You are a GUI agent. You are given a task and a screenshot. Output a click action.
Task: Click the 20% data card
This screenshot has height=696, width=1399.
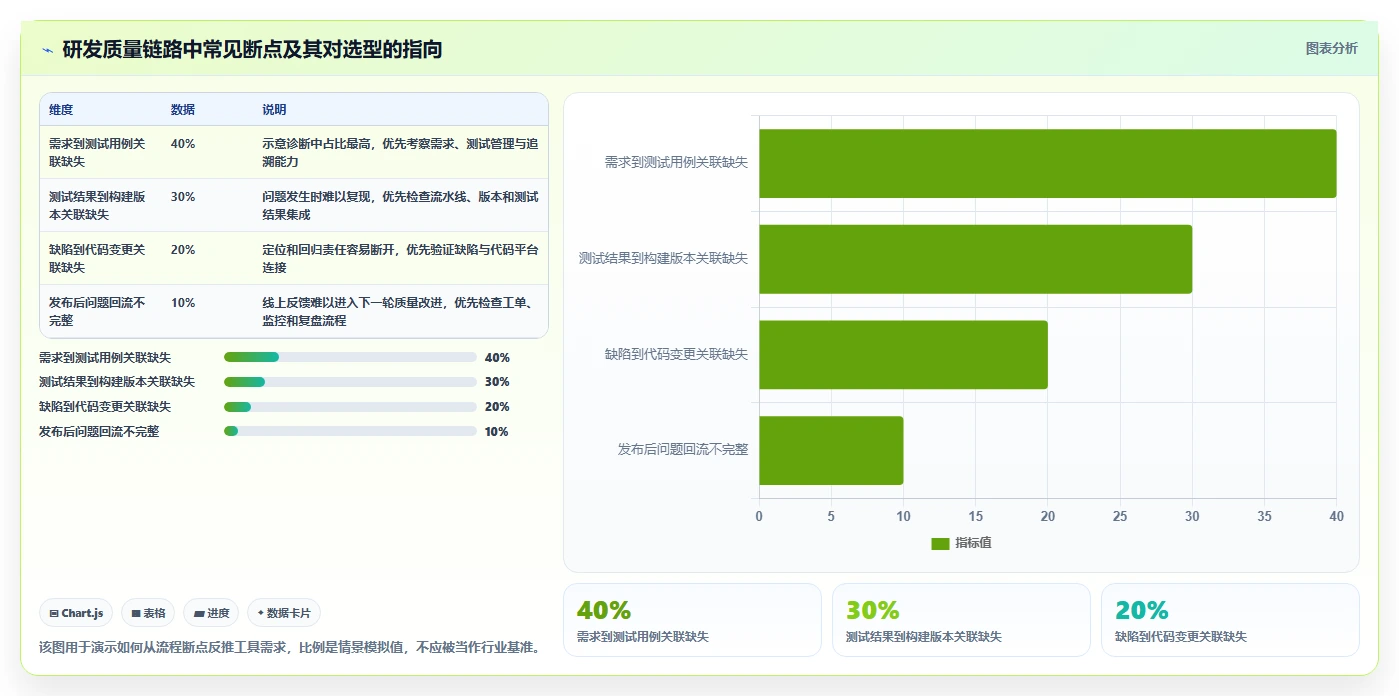(1230, 620)
